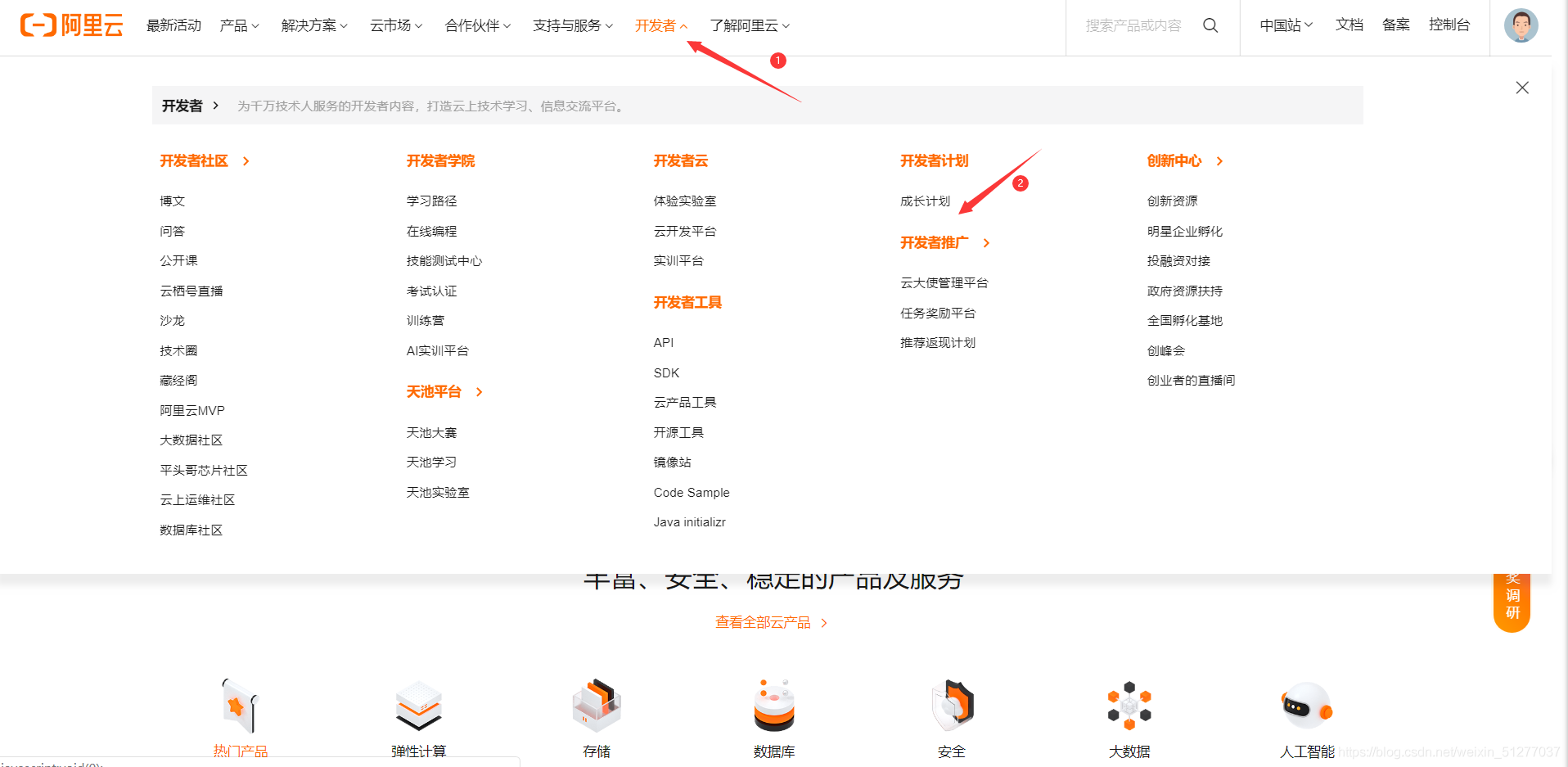This screenshot has width=1568, height=767.
Task: Click 查看全部云产品 link
Action: (771, 623)
